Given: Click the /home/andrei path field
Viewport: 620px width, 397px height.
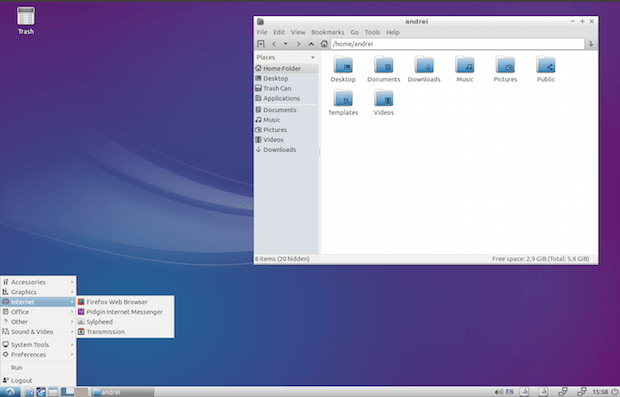Looking at the screenshot, I should click(x=457, y=44).
